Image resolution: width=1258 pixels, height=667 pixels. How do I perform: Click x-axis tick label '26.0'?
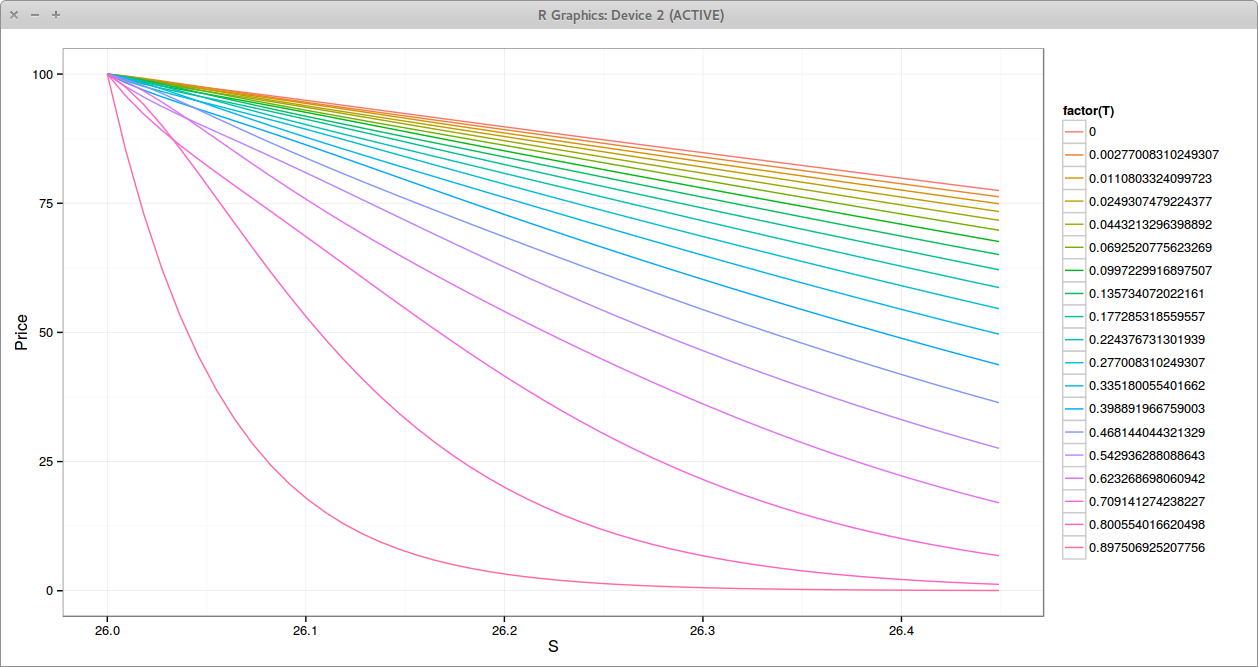(x=108, y=631)
